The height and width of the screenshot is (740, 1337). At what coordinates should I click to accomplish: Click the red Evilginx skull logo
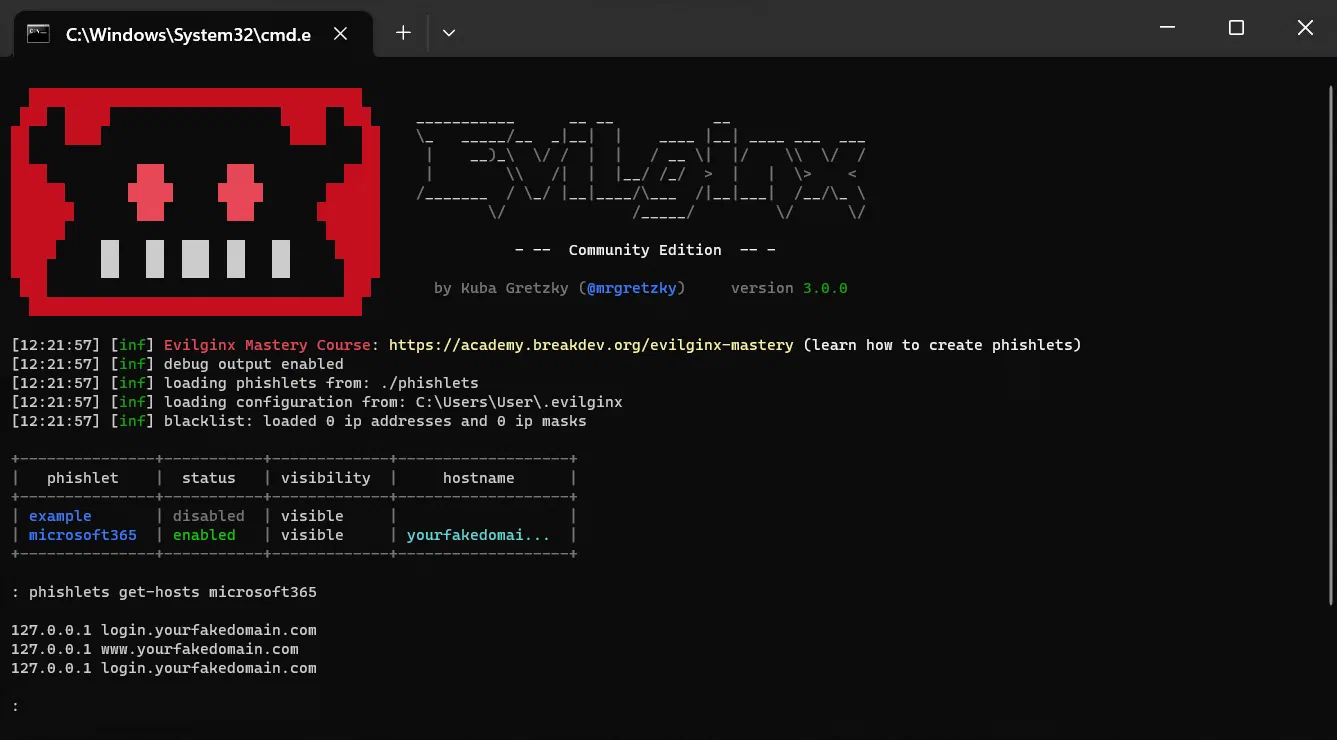196,202
